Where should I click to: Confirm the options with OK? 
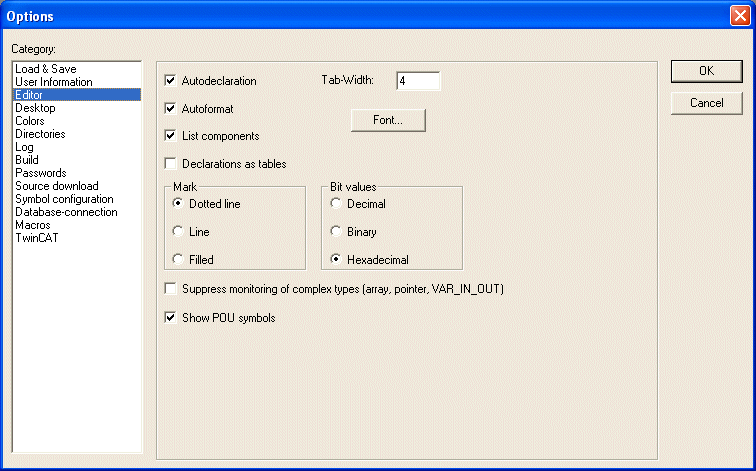(x=706, y=71)
